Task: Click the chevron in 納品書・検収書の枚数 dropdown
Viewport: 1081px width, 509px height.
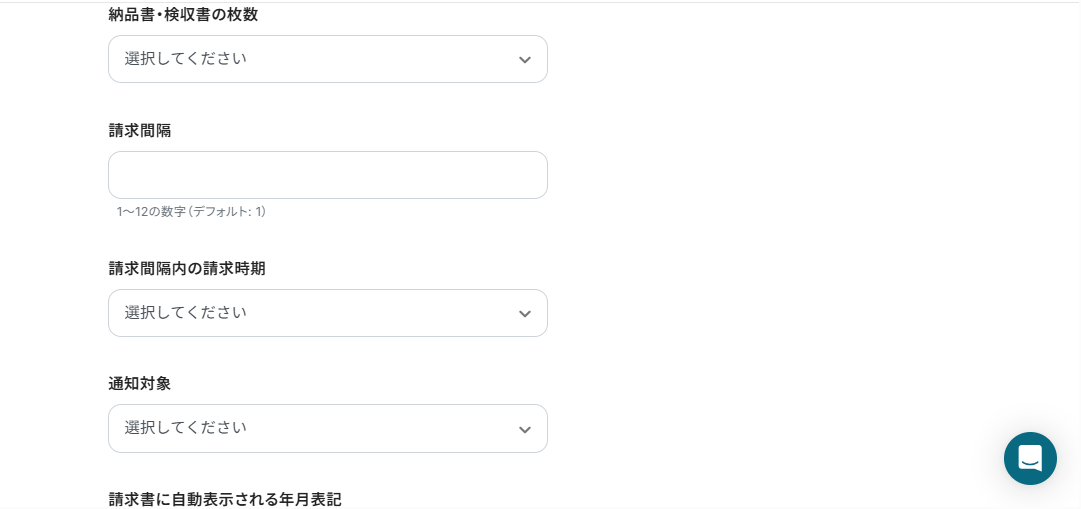Action: click(525, 60)
